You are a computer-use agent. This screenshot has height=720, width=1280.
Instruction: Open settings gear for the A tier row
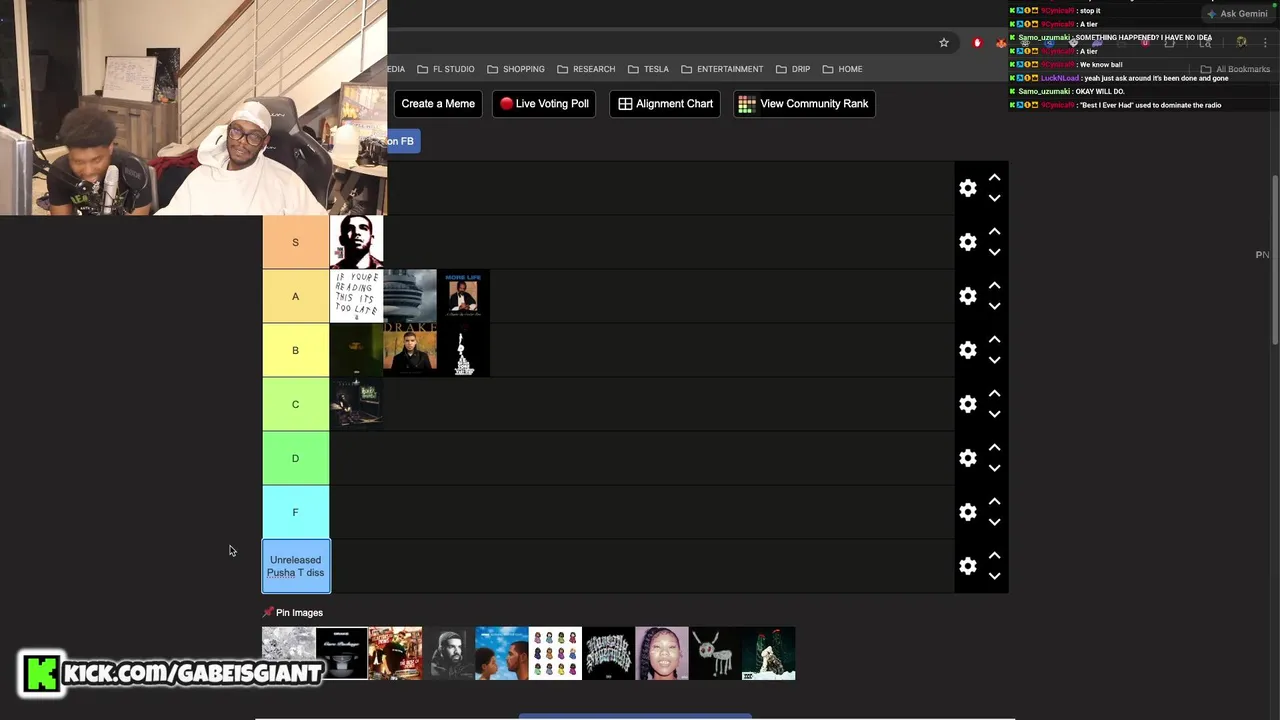(x=967, y=296)
